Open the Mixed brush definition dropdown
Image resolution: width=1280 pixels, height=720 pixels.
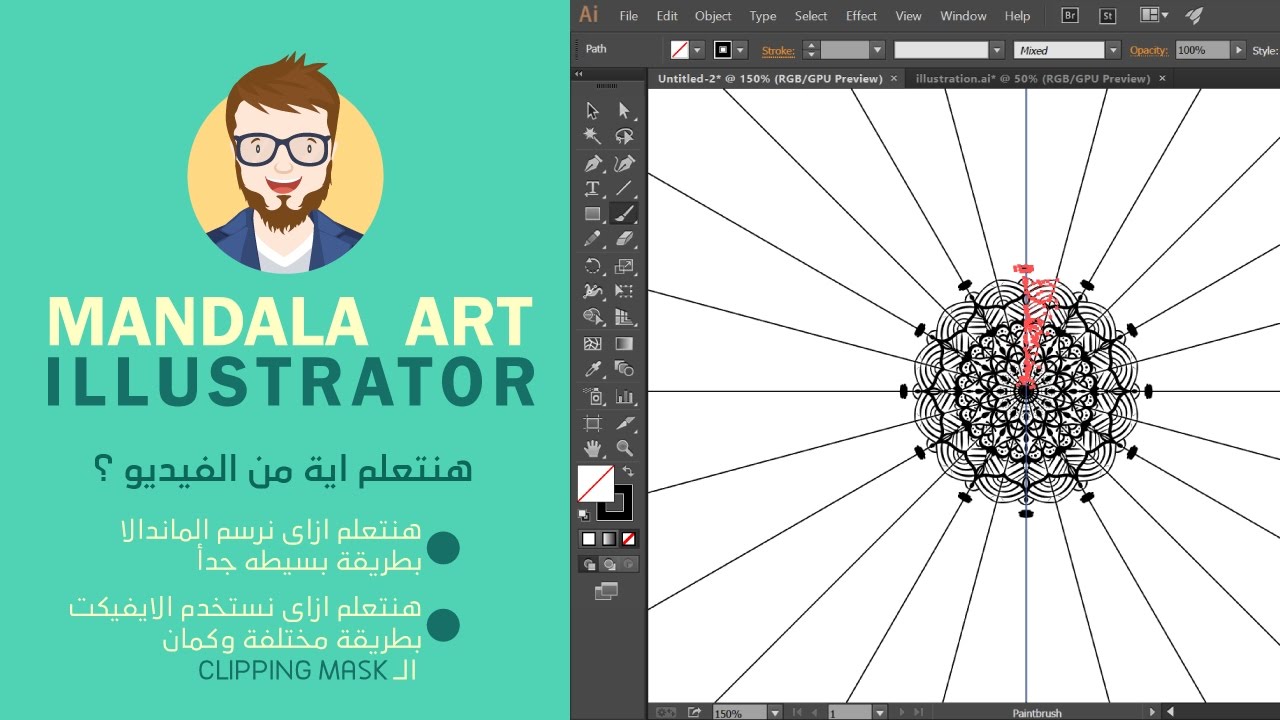[1113, 50]
